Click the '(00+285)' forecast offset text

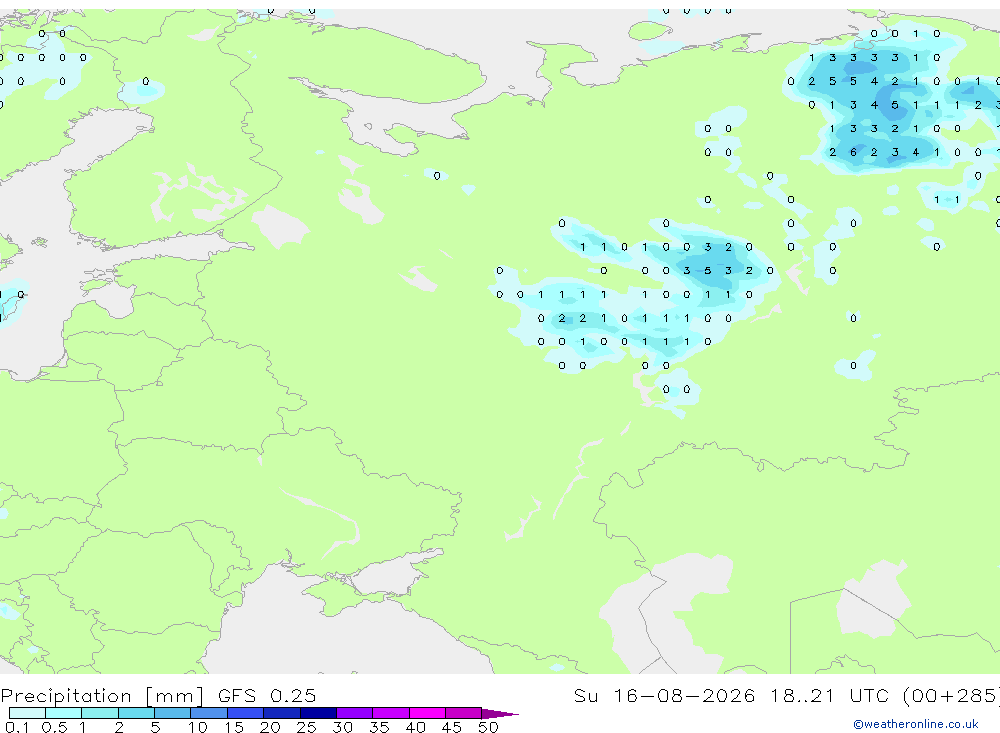951,695
